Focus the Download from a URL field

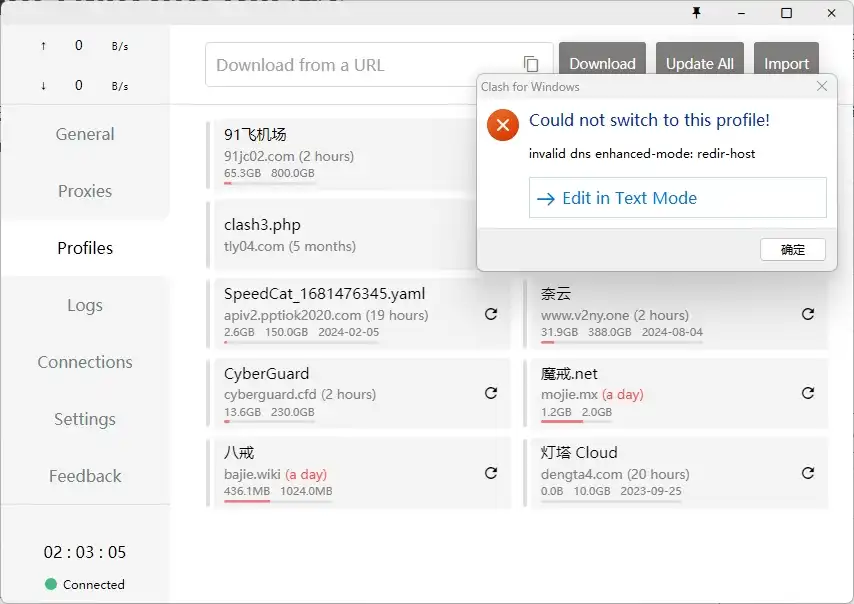click(379, 64)
